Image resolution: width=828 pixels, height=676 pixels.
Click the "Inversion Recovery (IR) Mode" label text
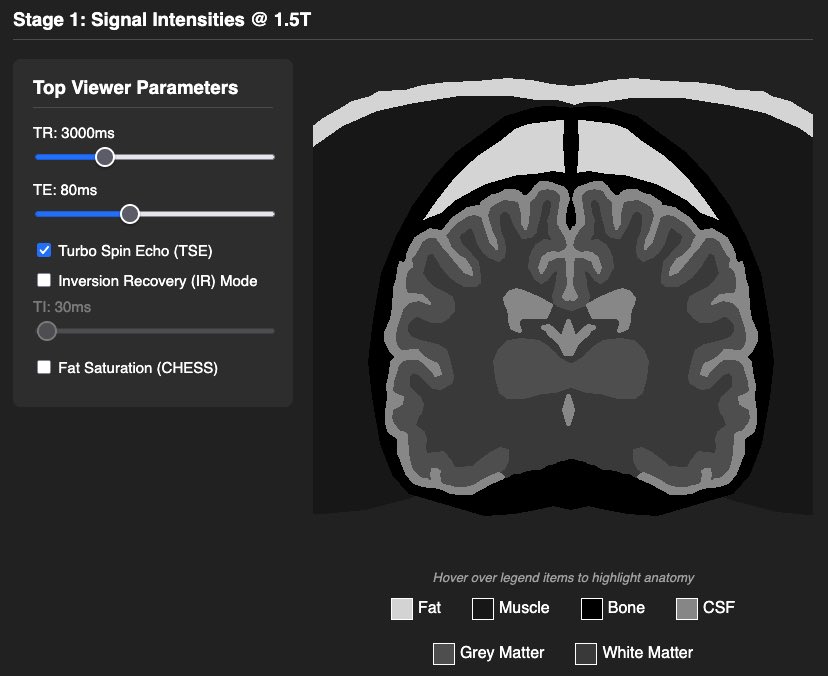(x=158, y=281)
